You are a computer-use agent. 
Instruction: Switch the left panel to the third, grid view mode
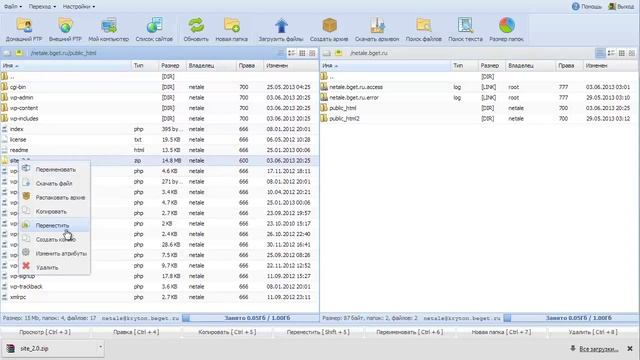pos(302,53)
